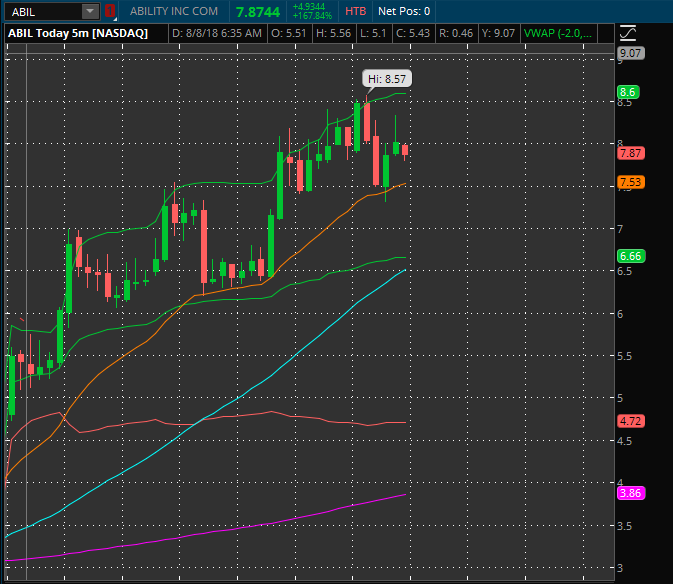Screen dimensions: 673x584
Task: Click the studies/price axis curve icon
Action: tap(628, 33)
